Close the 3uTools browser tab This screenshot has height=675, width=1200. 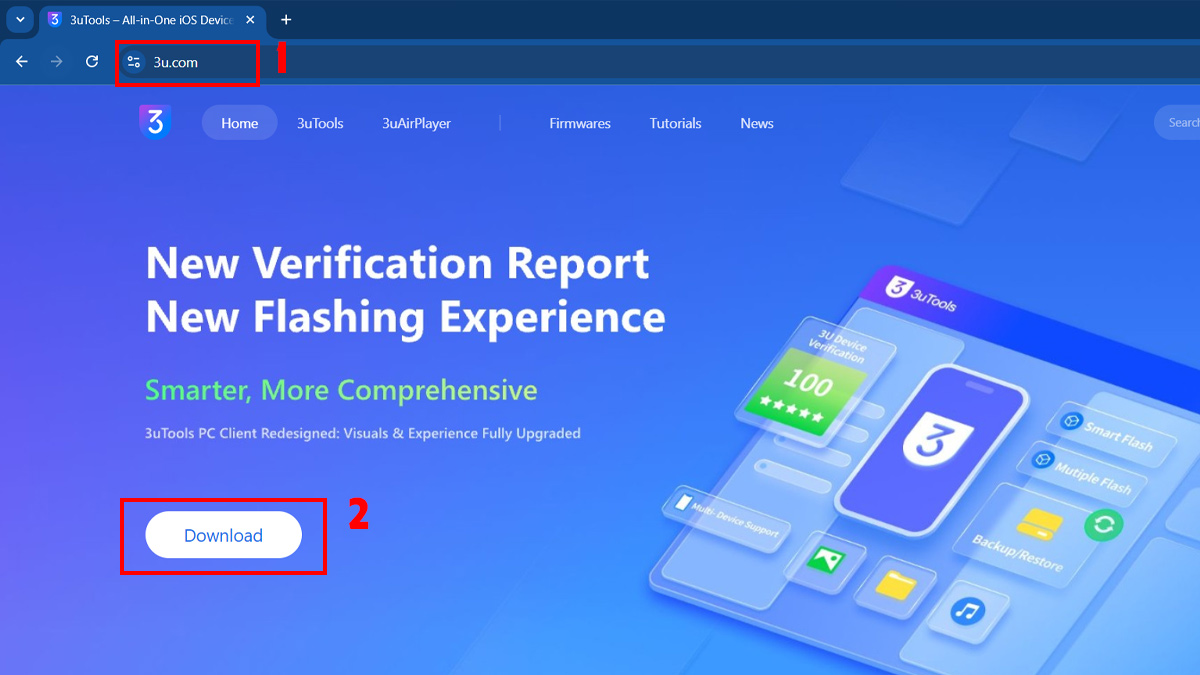250,20
